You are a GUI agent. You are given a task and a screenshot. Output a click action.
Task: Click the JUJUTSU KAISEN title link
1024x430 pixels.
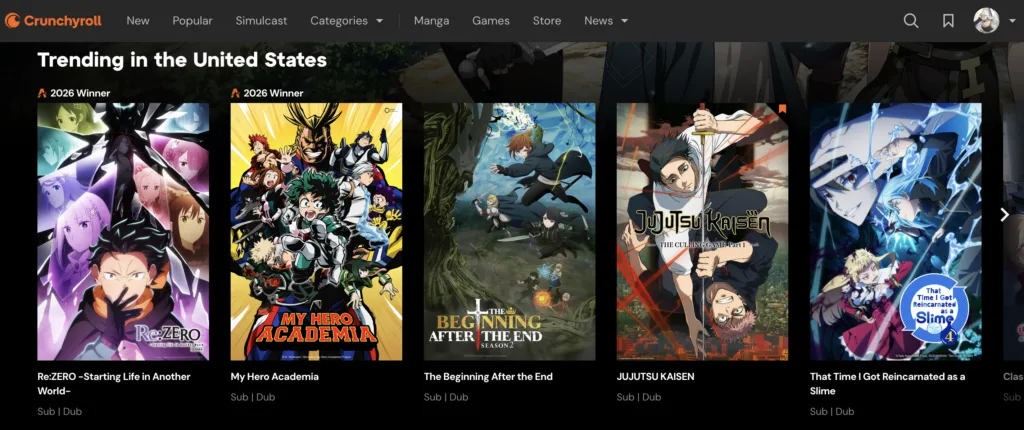click(x=656, y=377)
